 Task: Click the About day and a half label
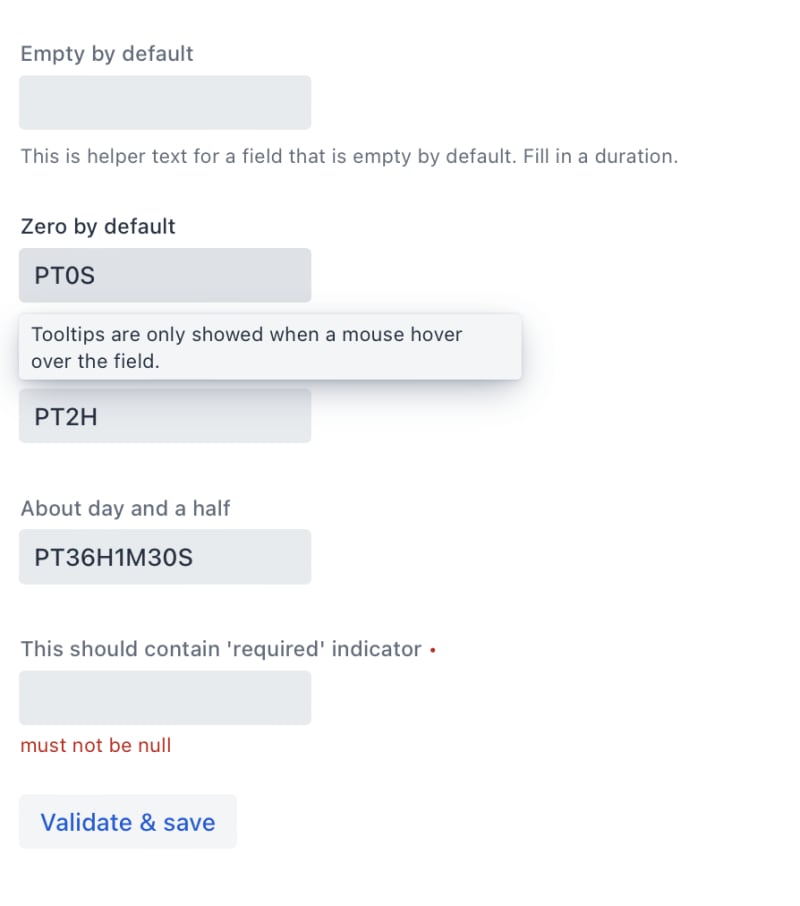[126, 508]
